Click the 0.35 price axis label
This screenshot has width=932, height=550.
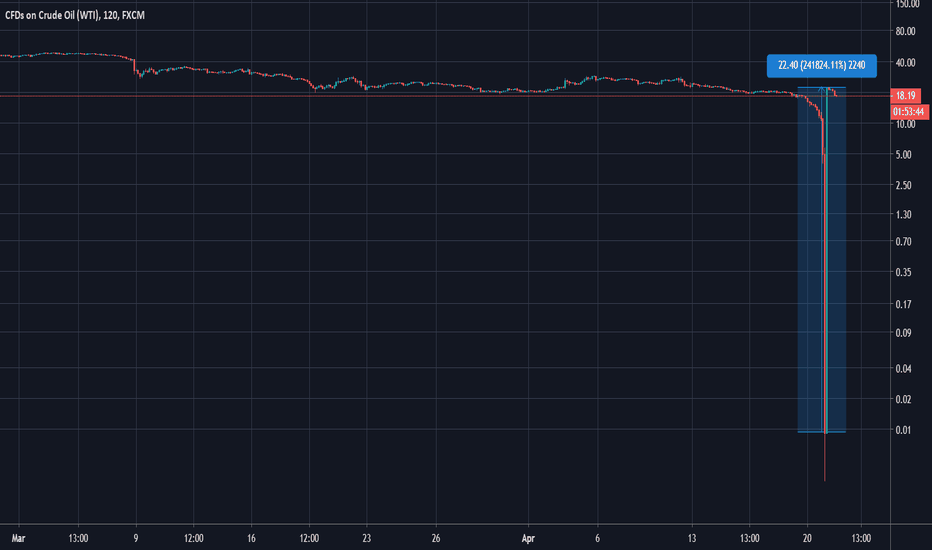coord(903,272)
